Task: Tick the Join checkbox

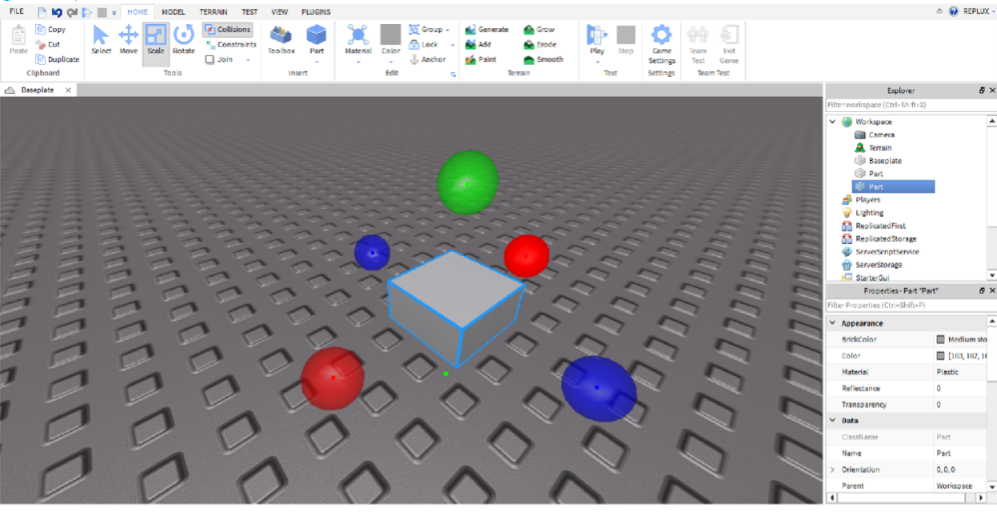Action: click(210, 59)
